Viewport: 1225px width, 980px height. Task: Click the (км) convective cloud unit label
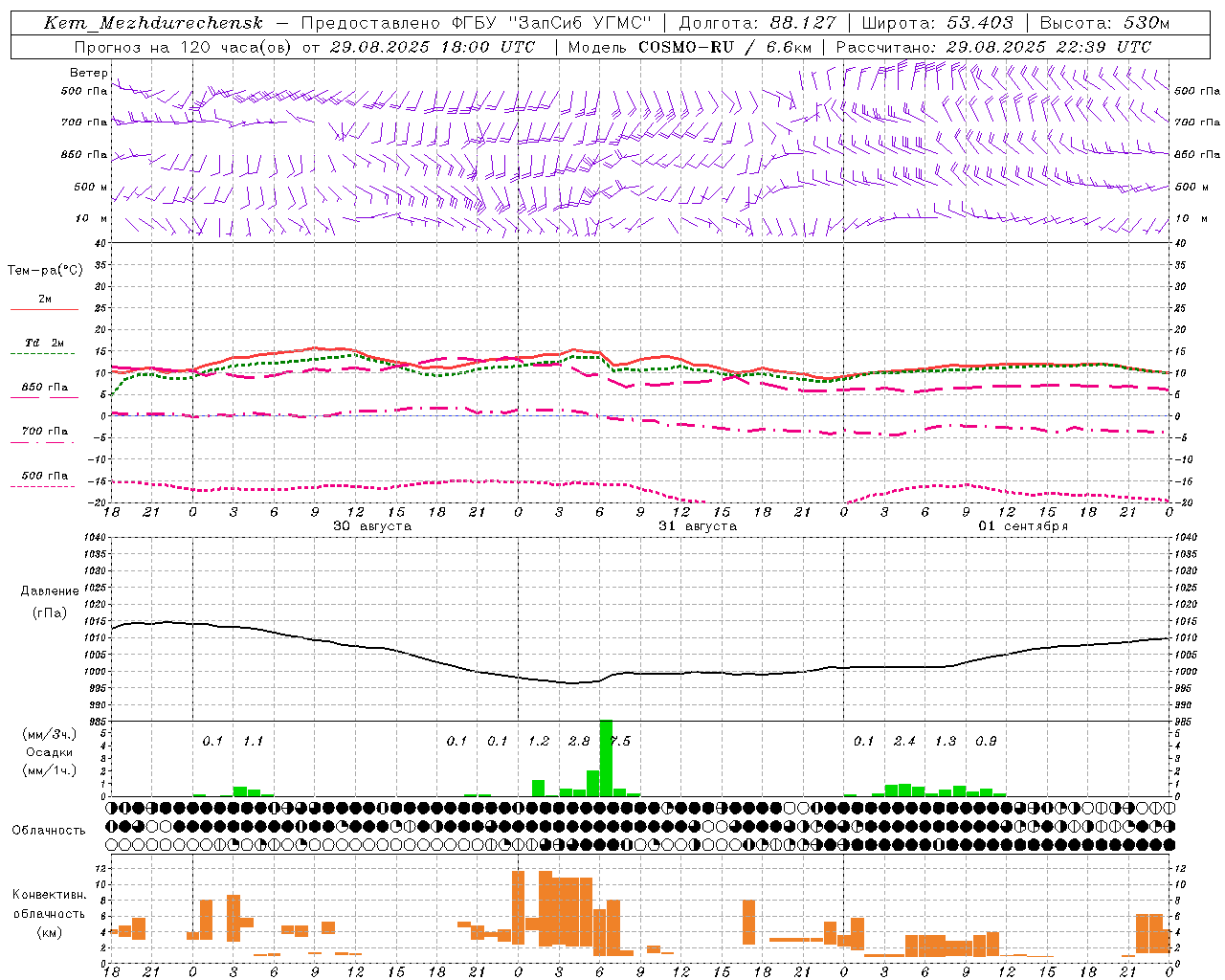pyautogui.click(x=50, y=932)
